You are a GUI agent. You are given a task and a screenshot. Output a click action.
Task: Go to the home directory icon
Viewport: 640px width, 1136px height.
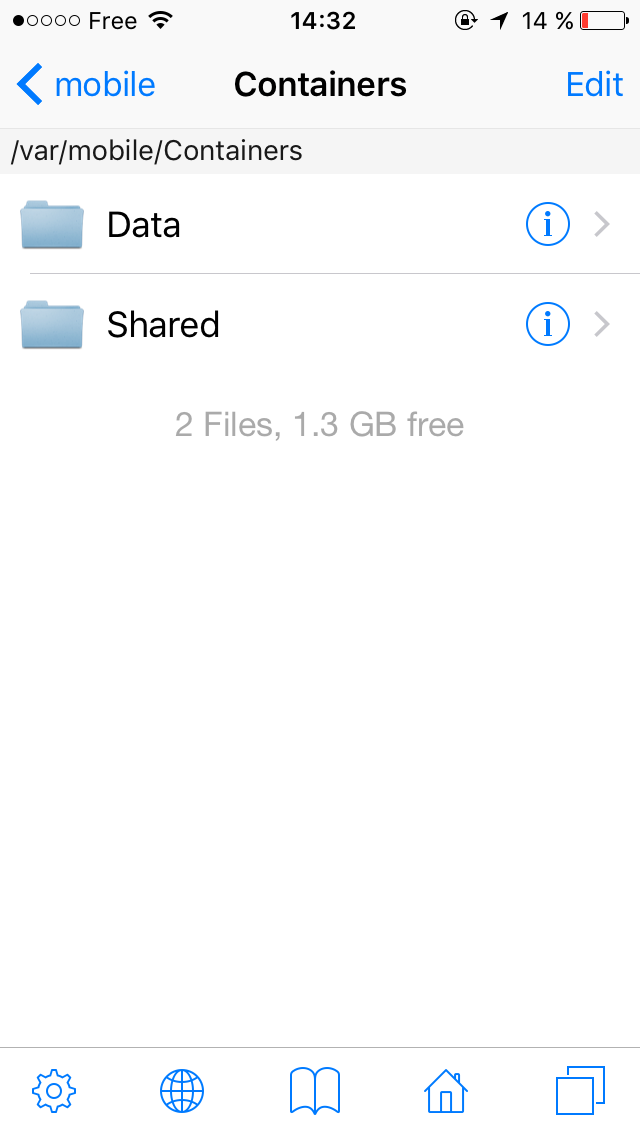pos(446,1090)
